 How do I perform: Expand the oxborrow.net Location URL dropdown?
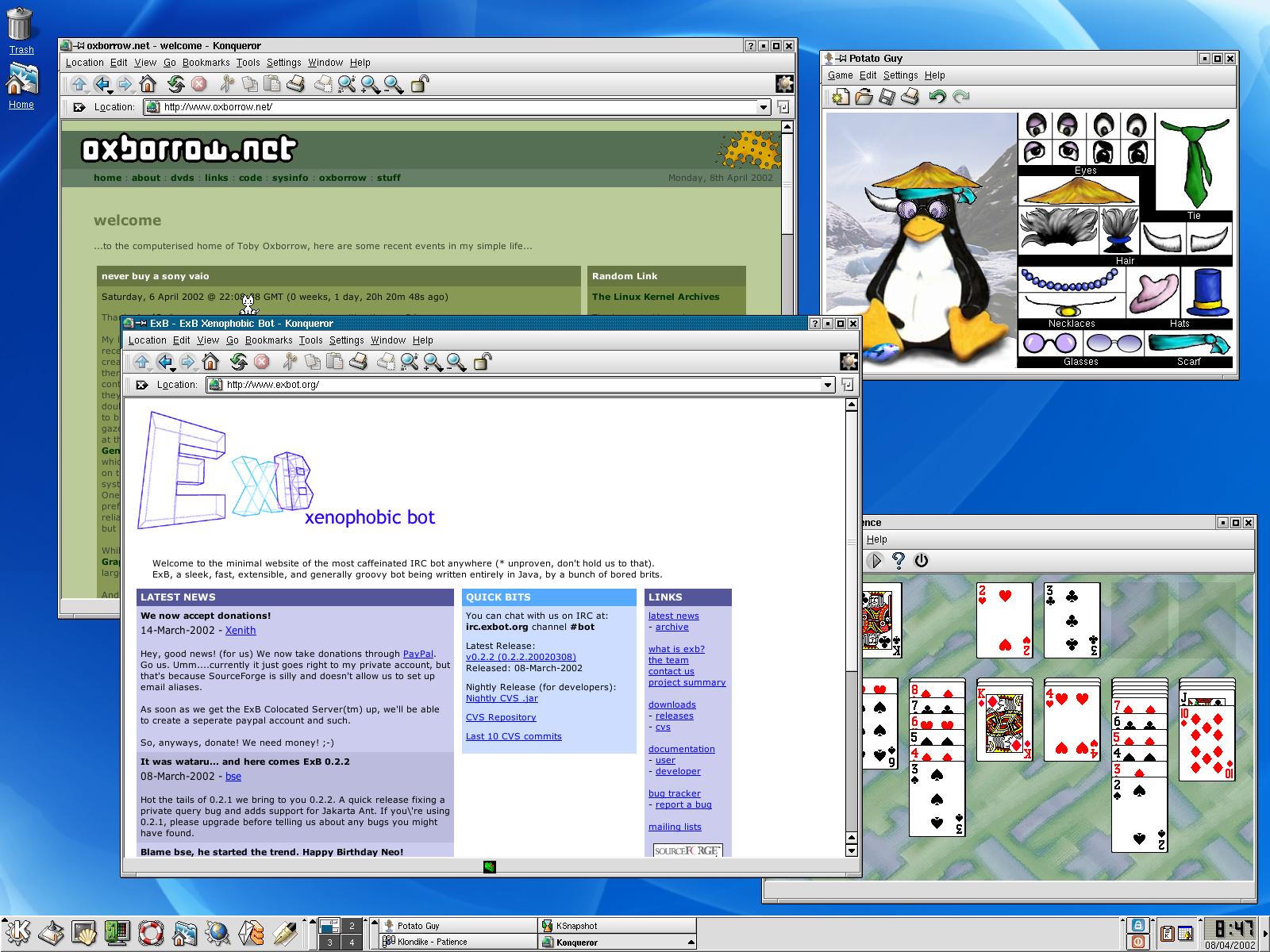764,107
